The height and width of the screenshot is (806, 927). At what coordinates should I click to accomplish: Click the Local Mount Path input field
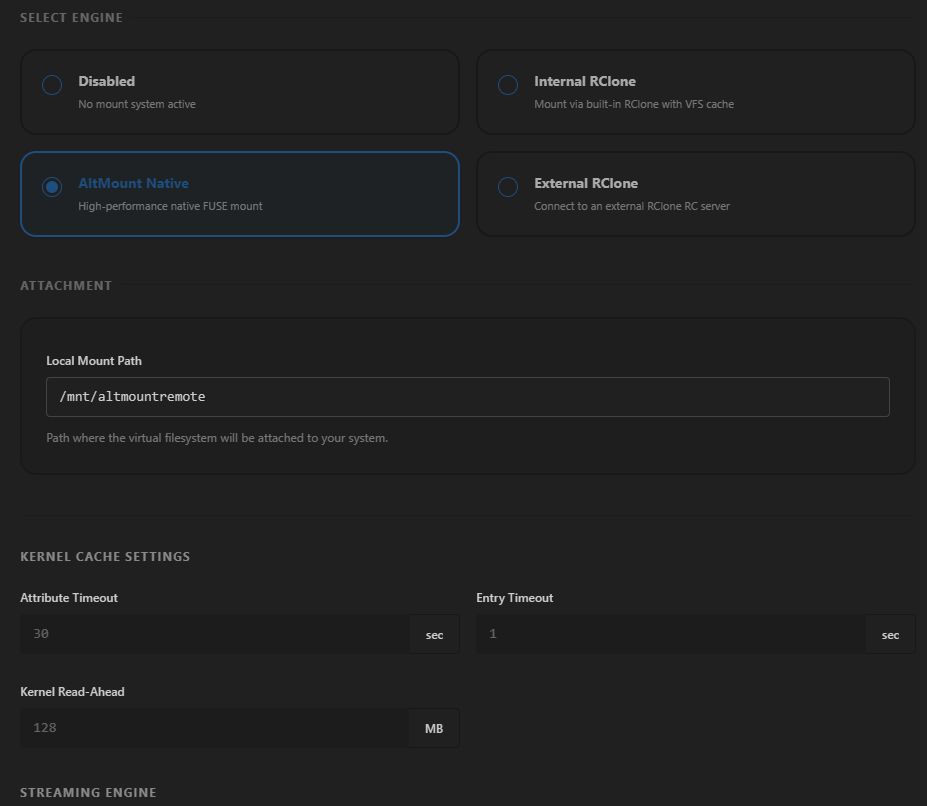click(468, 397)
